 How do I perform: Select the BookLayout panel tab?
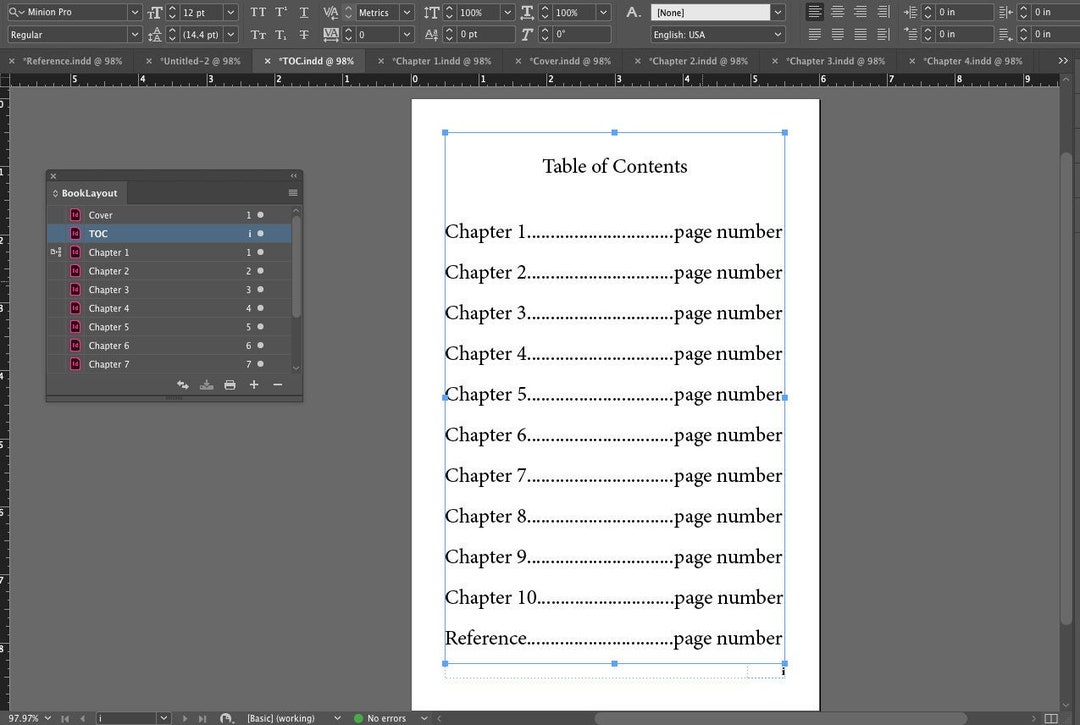[x=89, y=193]
